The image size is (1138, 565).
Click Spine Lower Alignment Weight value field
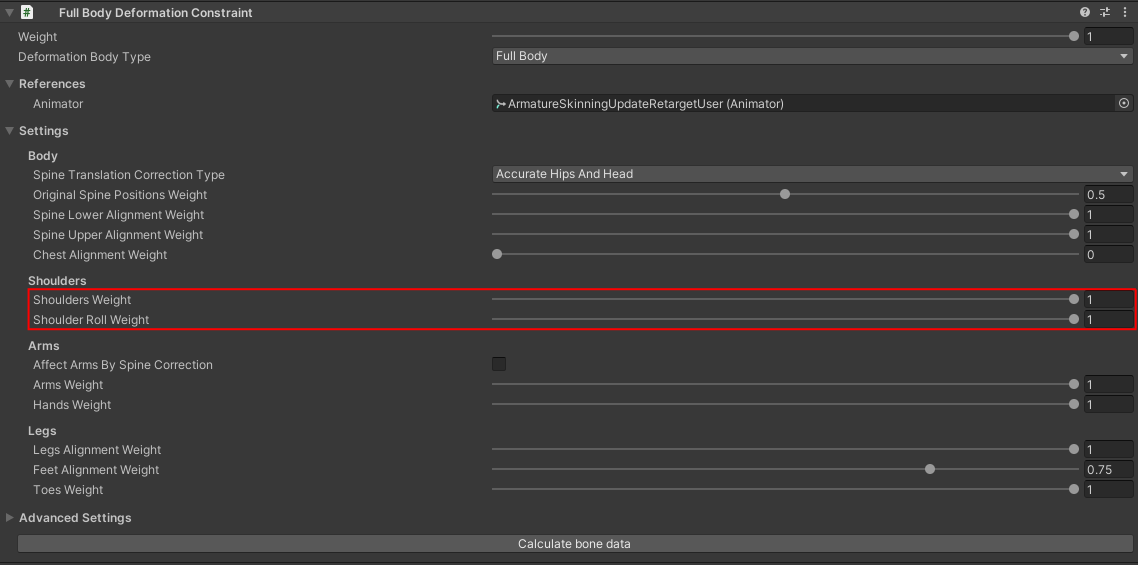tap(1108, 214)
